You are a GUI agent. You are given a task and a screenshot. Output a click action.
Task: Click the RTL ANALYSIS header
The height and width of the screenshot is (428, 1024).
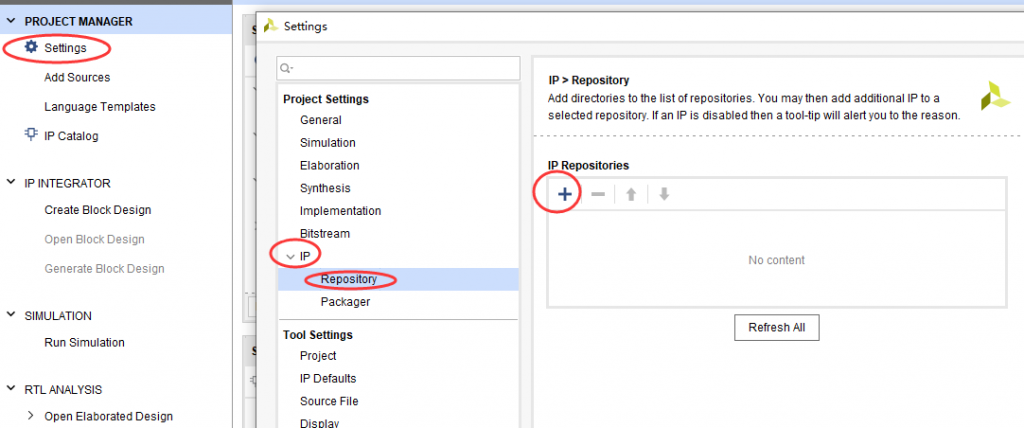63,389
